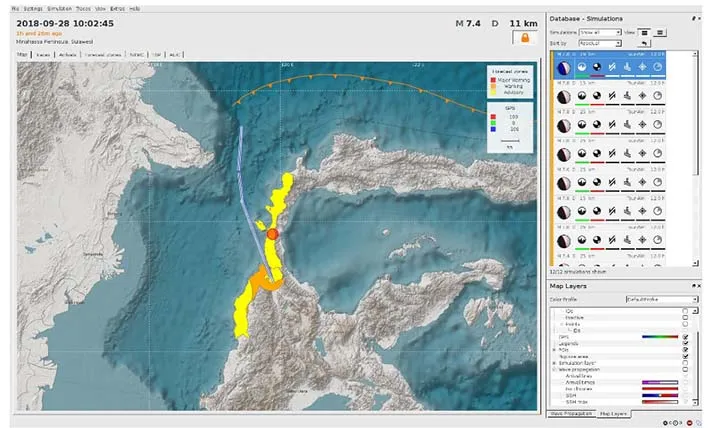Image resolution: width=715 pixels, height=428 pixels.
Task: Select the Map Layers bottom tab
Action: pos(613,413)
